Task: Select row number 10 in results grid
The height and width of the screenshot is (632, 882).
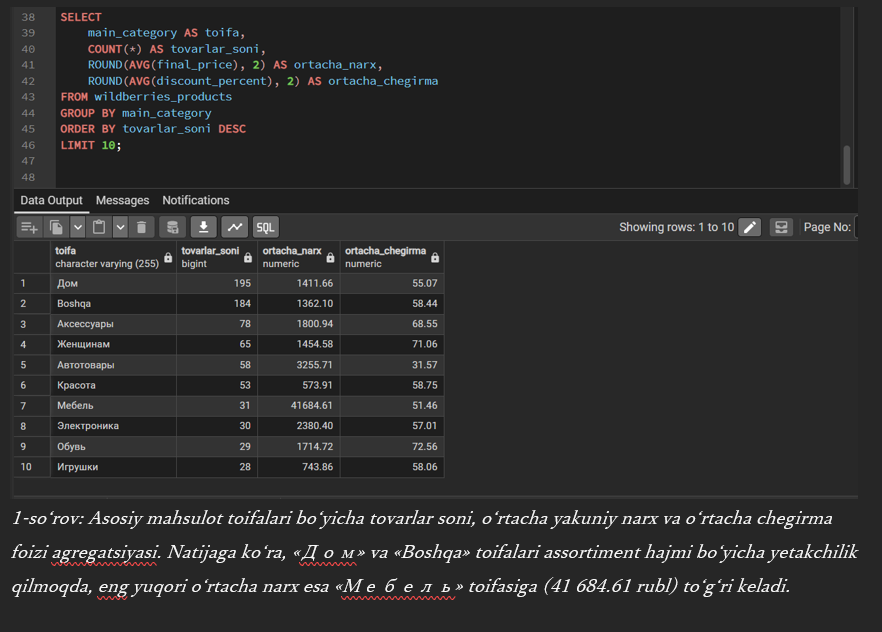Action: [32, 467]
